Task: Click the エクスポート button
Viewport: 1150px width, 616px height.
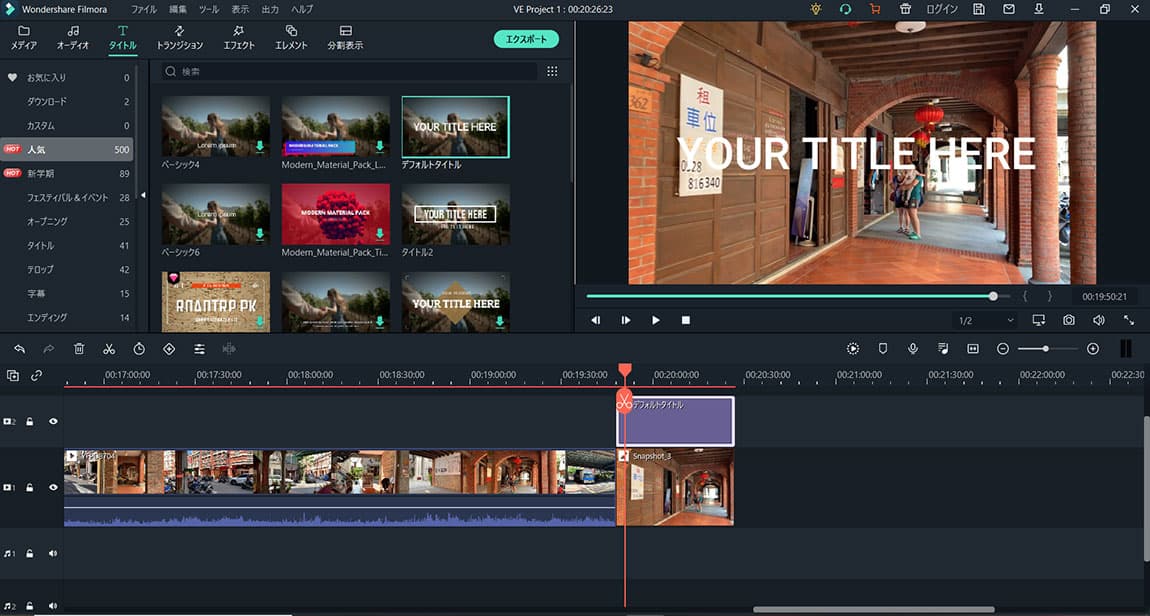Action: tap(527, 40)
